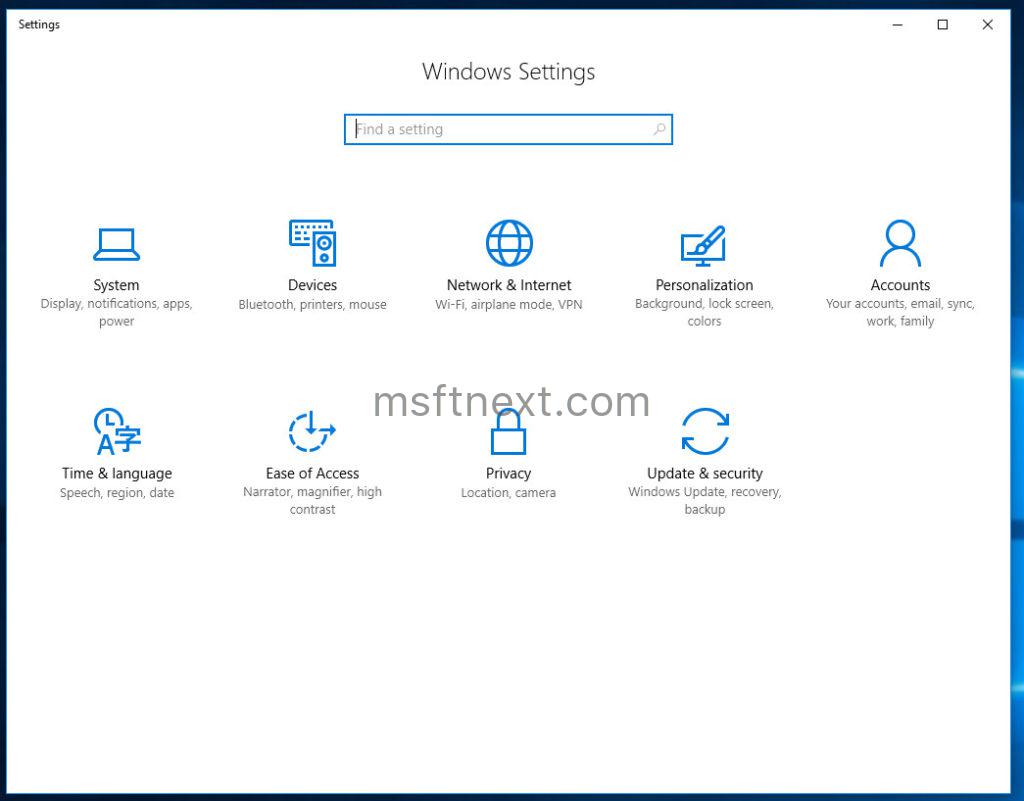Open the System laptop icon
This screenshot has width=1024, height=801.
pyautogui.click(x=116, y=244)
